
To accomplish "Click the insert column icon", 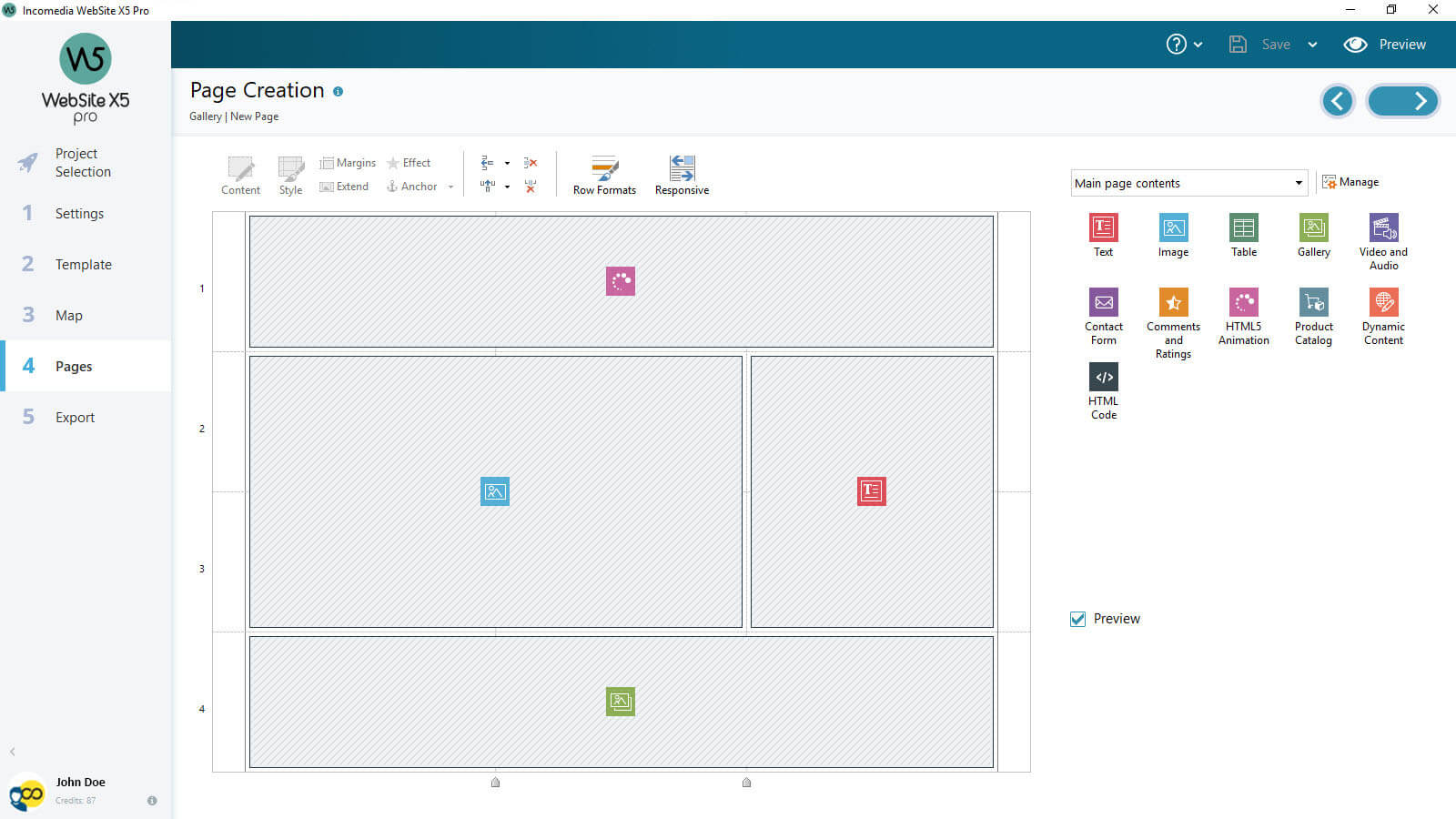I will pyautogui.click(x=488, y=187).
